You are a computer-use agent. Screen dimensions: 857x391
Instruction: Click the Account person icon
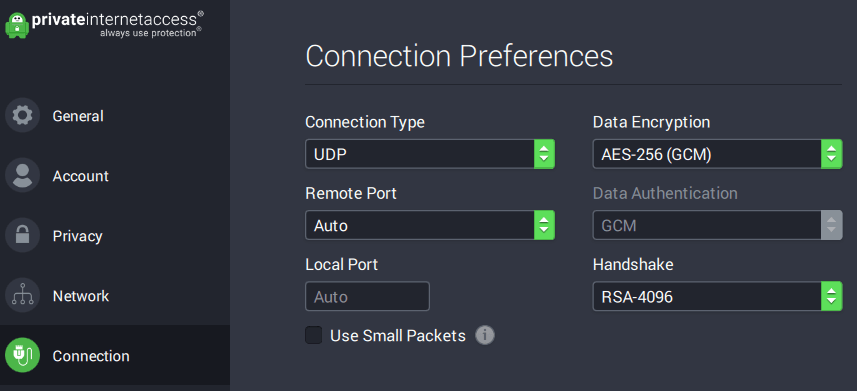(x=22, y=176)
